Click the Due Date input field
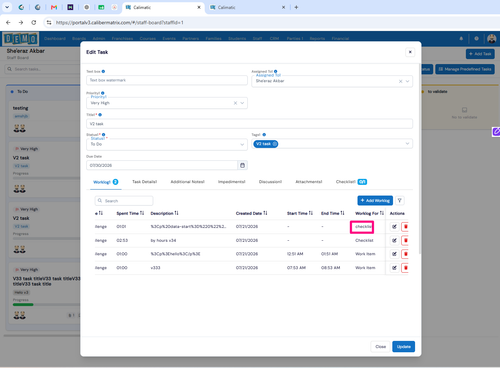The image size is (500, 368). [162, 165]
